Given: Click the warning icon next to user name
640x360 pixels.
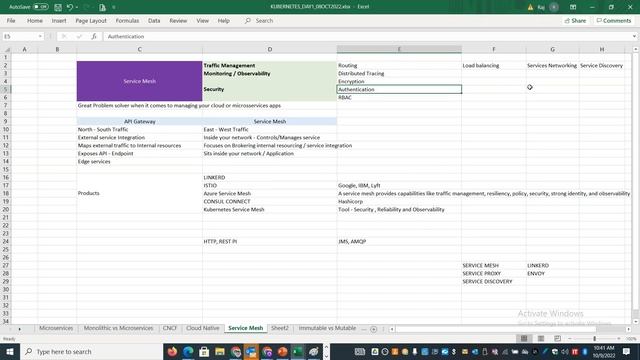Looking at the screenshot, I should point(530,7).
